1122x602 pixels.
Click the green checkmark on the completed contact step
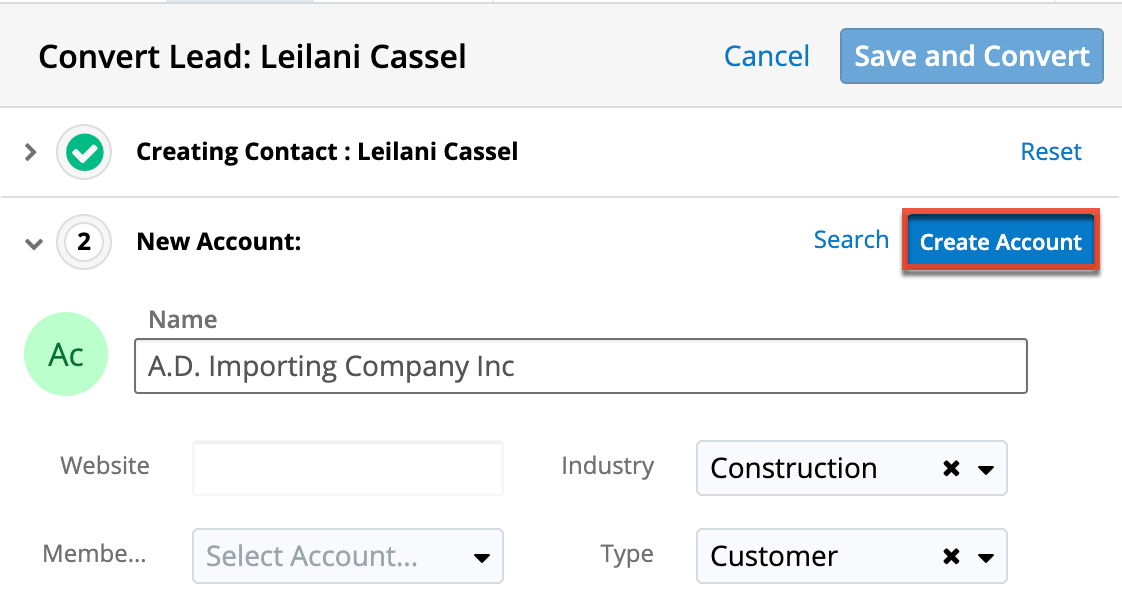click(84, 151)
